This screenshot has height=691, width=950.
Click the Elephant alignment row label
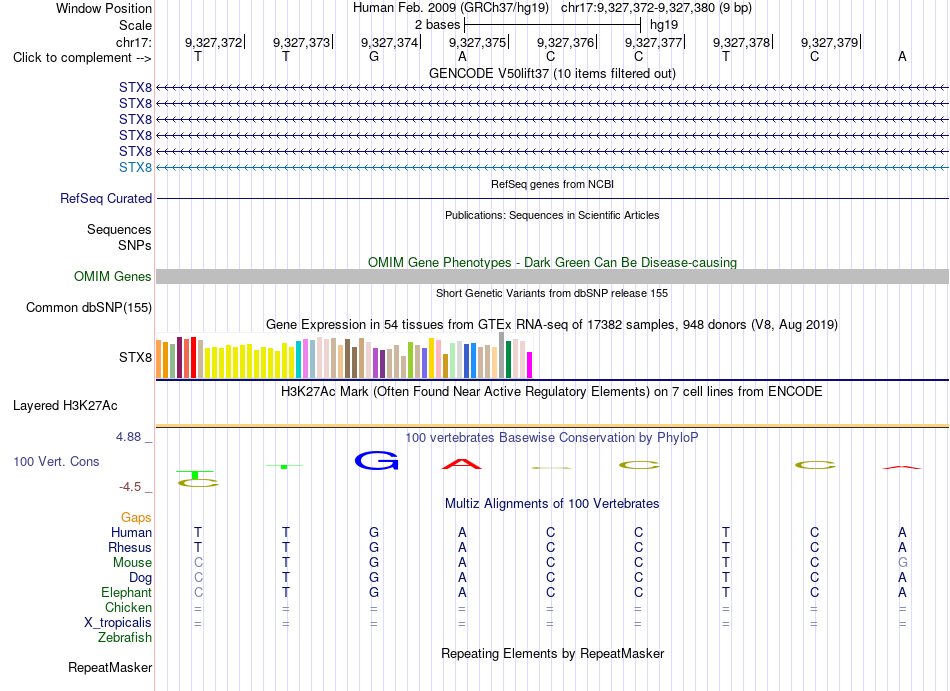(x=126, y=592)
